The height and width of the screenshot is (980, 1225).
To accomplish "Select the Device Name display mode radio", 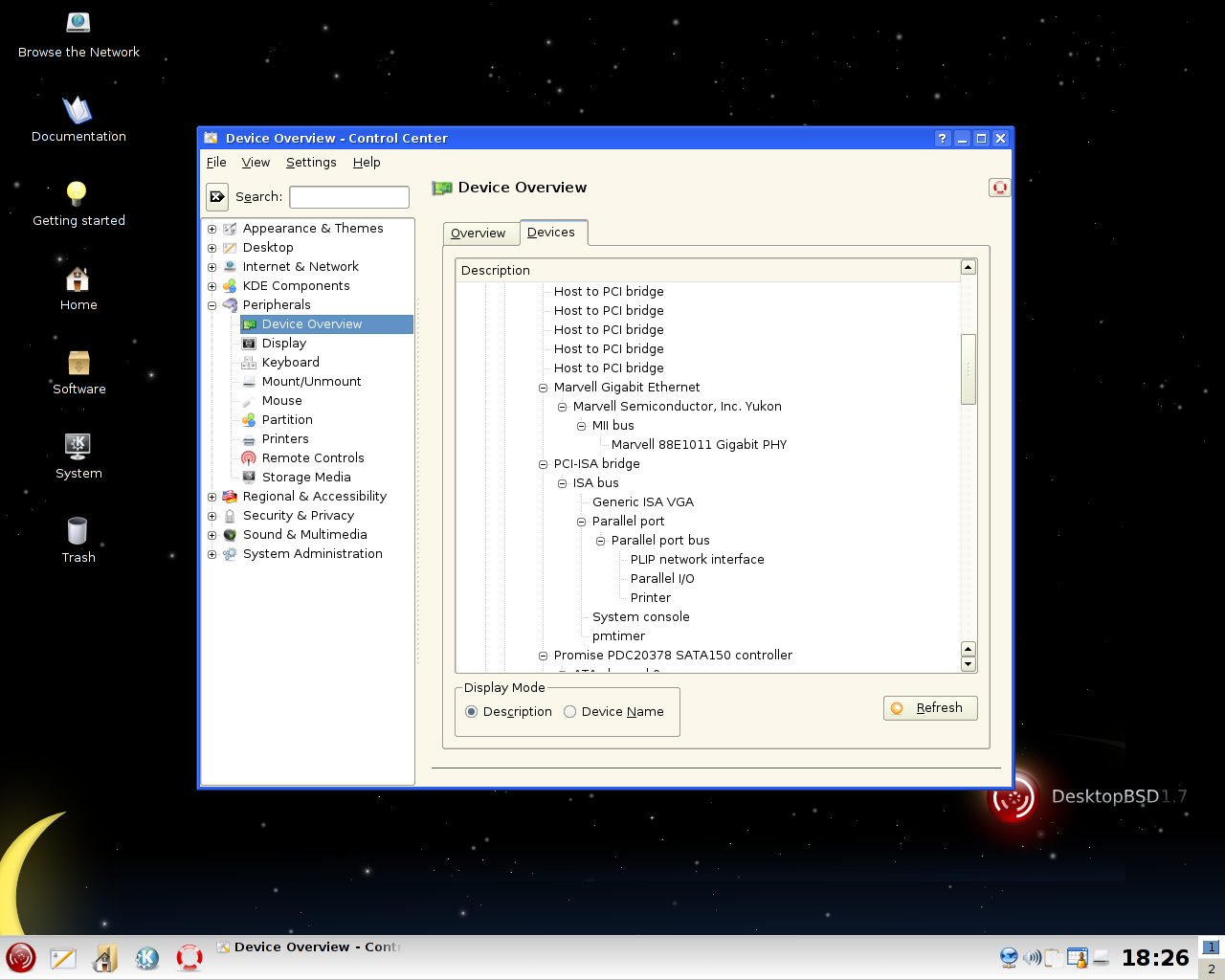I will [x=569, y=712].
